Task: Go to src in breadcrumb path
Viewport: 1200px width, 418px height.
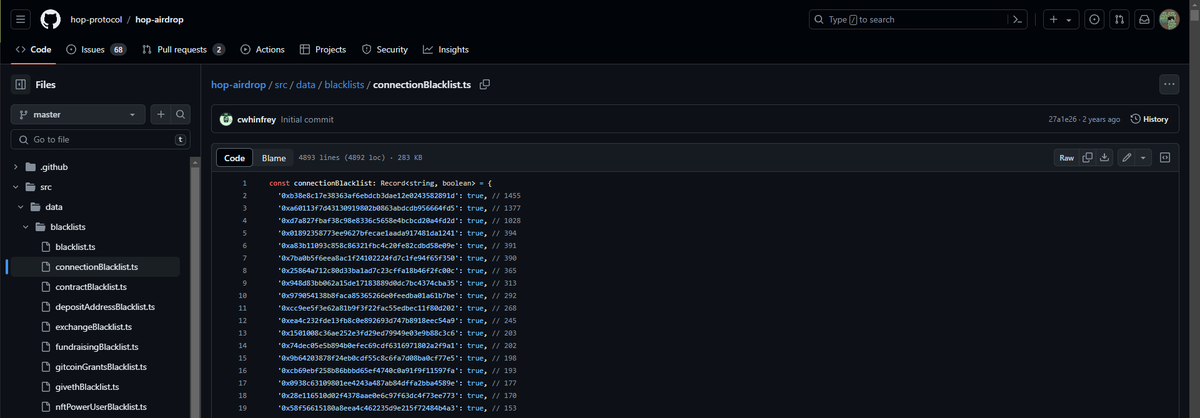Action: pyautogui.click(x=280, y=84)
